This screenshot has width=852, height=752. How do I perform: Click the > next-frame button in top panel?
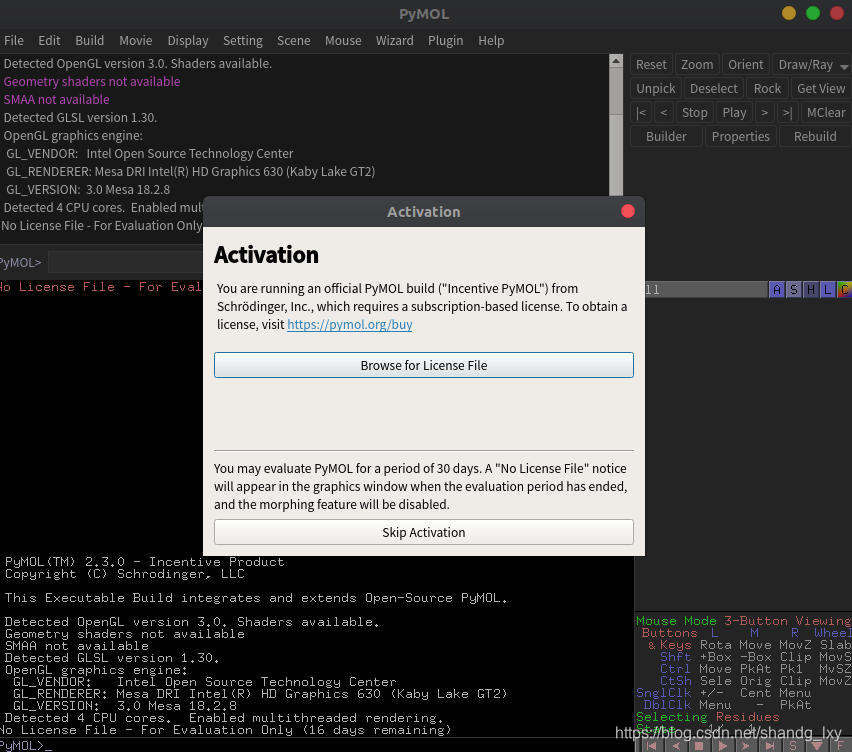point(765,112)
